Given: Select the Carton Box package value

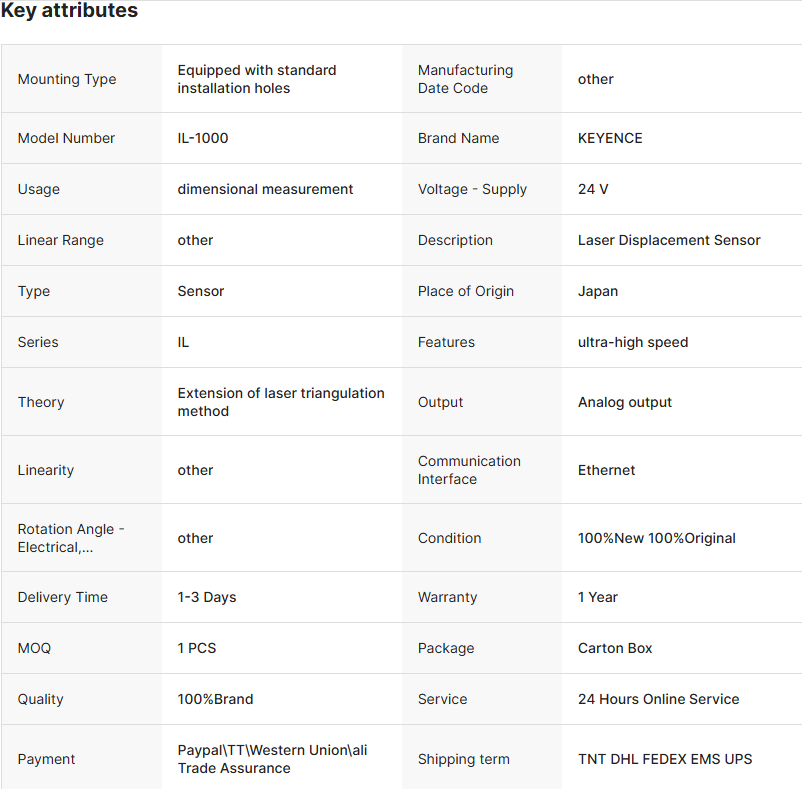Looking at the screenshot, I should click(615, 648).
